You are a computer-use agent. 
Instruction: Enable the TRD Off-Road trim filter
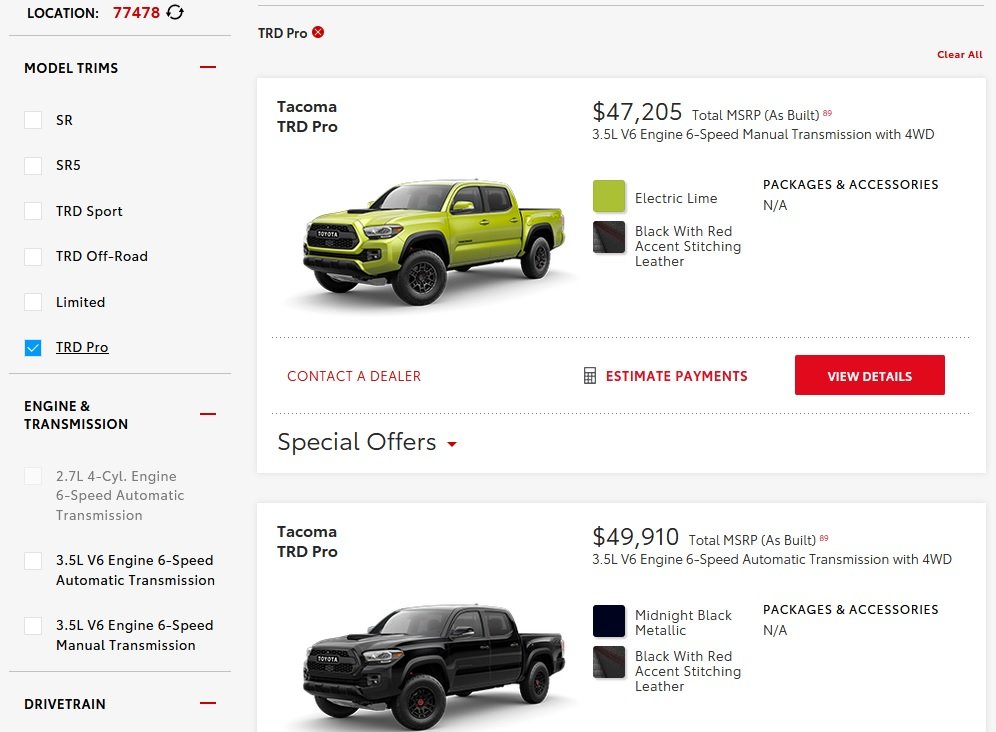33,257
